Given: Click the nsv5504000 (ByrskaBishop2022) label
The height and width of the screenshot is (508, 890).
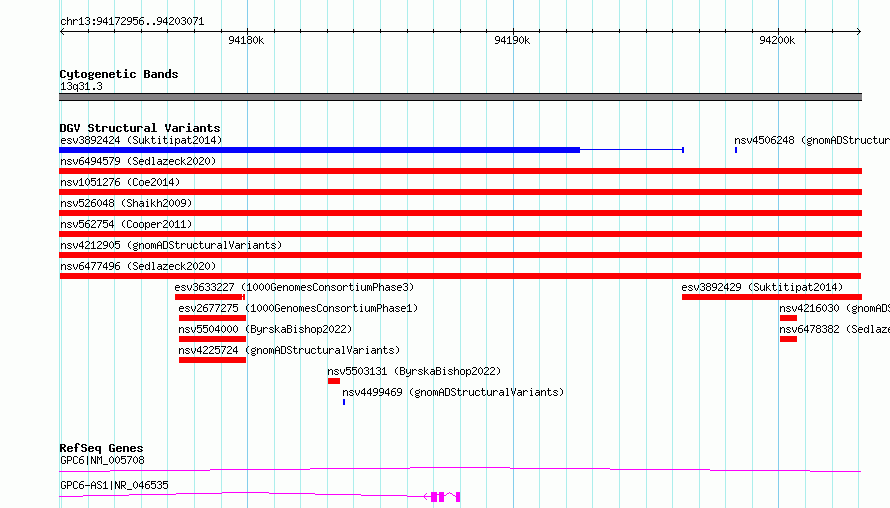Looking at the screenshot, I should [265, 329].
